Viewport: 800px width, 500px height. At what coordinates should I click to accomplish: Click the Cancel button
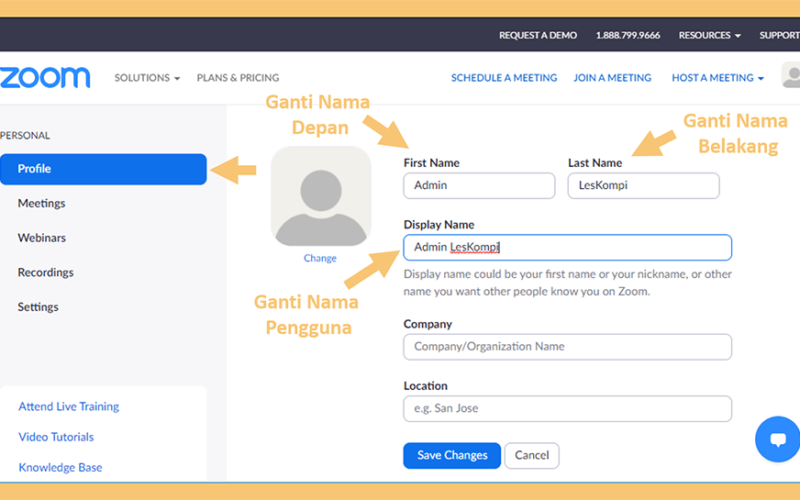532,455
